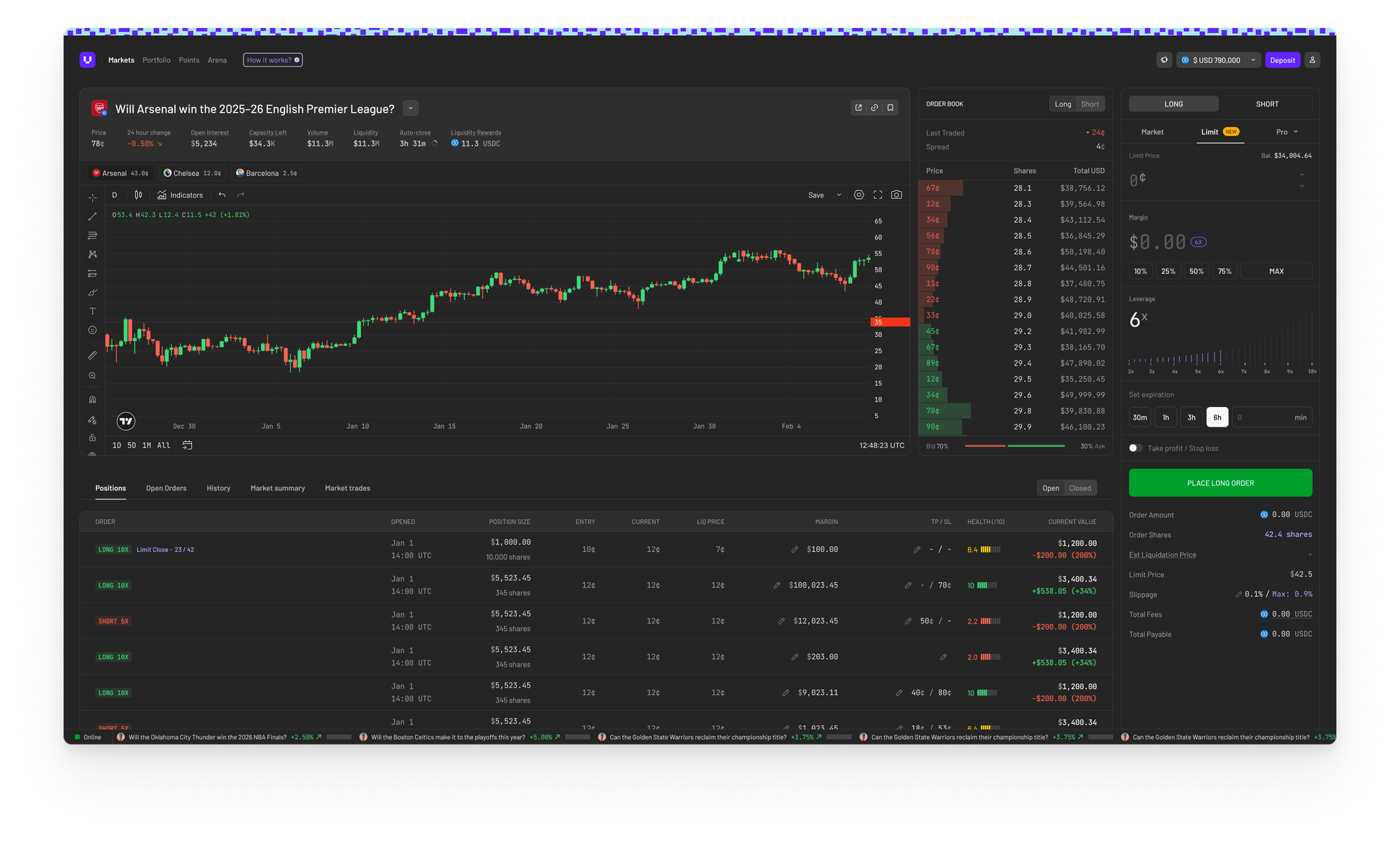Open the Portfolio nav item
The width and height of the screenshot is (1400, 844).
tap(156, 60)
